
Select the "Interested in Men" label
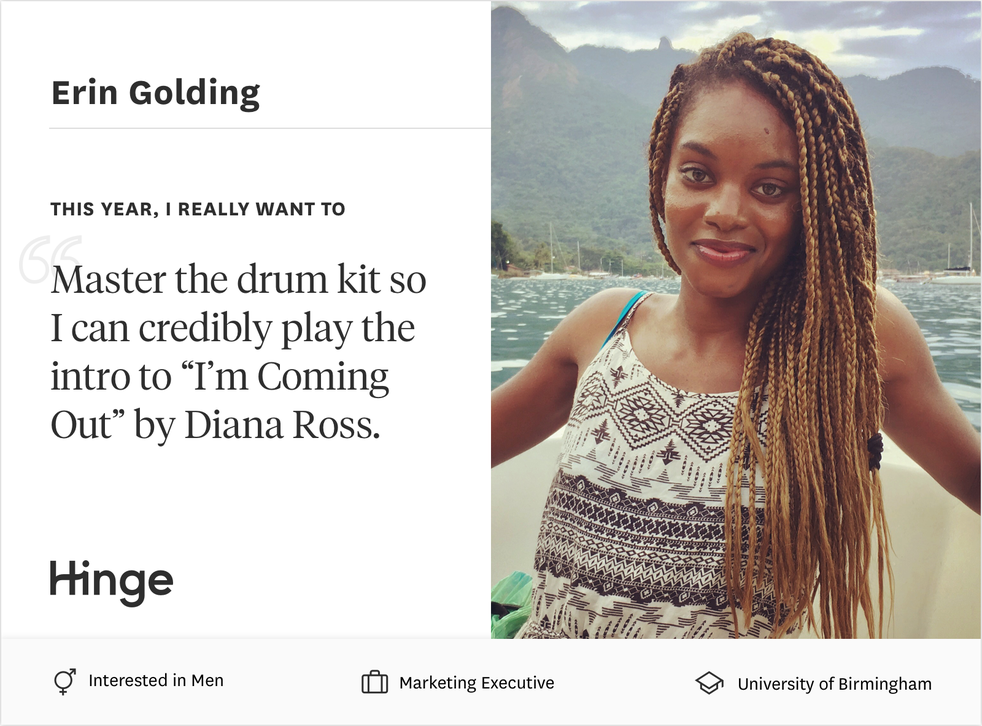pyautogui.click(x=156, y=680)
